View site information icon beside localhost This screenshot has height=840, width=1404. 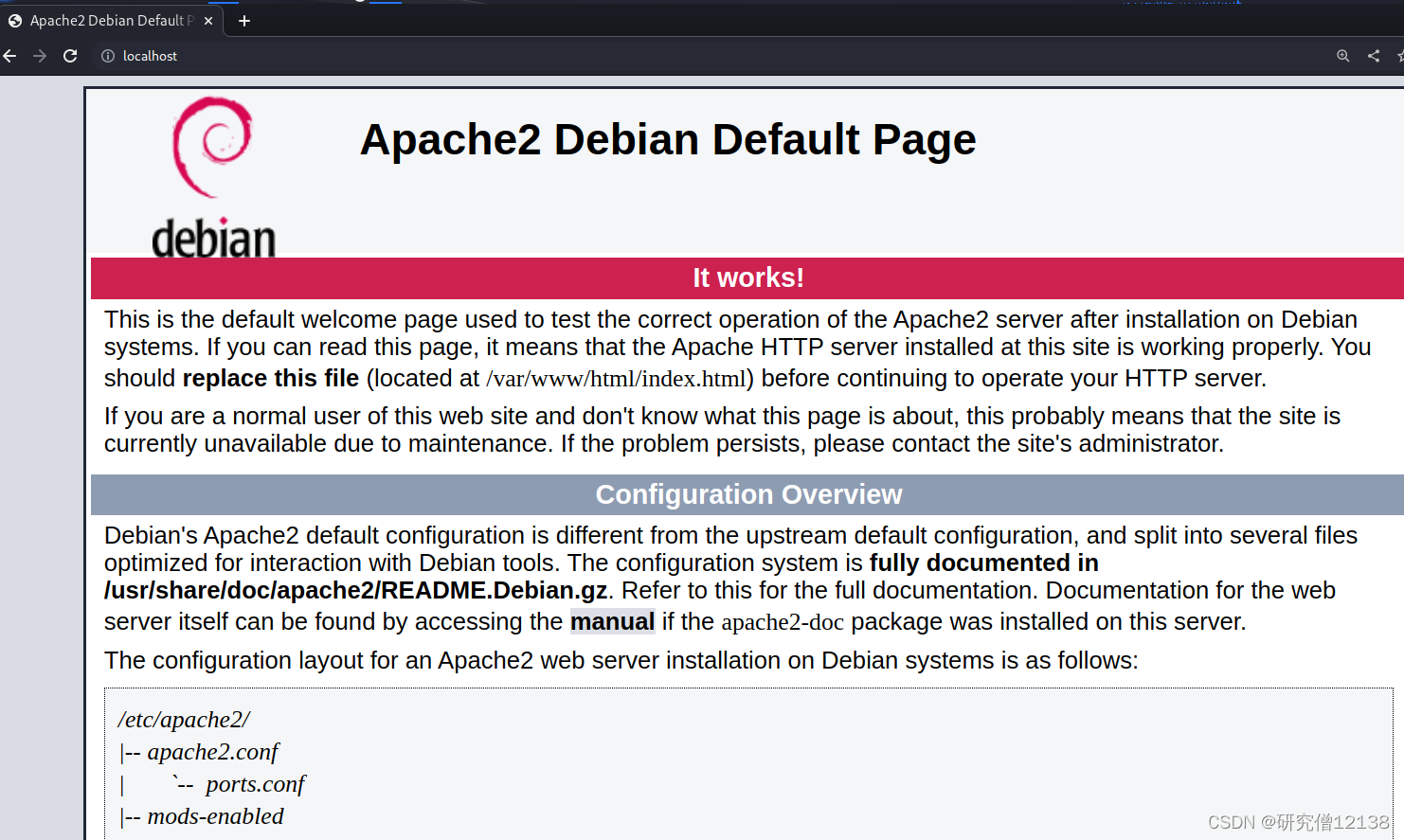click(x=108, y=56)
